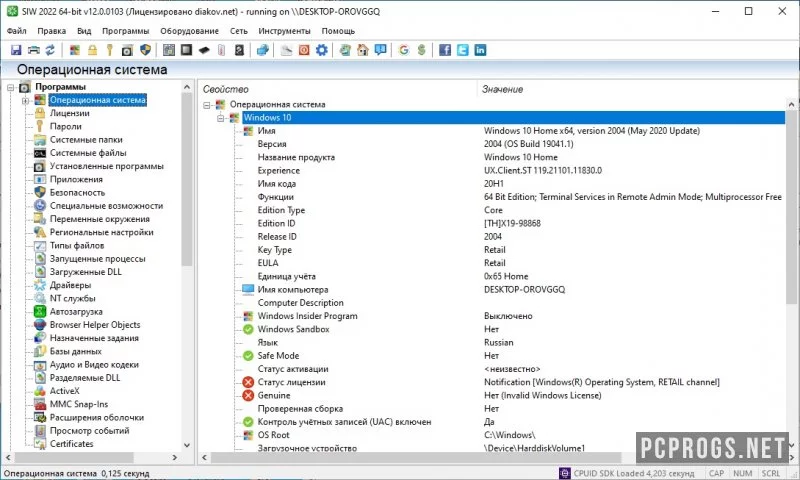This screenshot has height=480, width=800.
Task: Click left tree scrollbar up arrow
Action: tap(187, 87)
